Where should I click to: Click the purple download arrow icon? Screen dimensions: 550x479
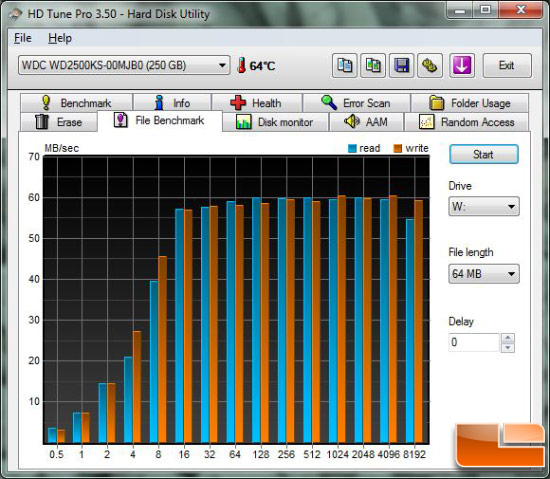462,66
